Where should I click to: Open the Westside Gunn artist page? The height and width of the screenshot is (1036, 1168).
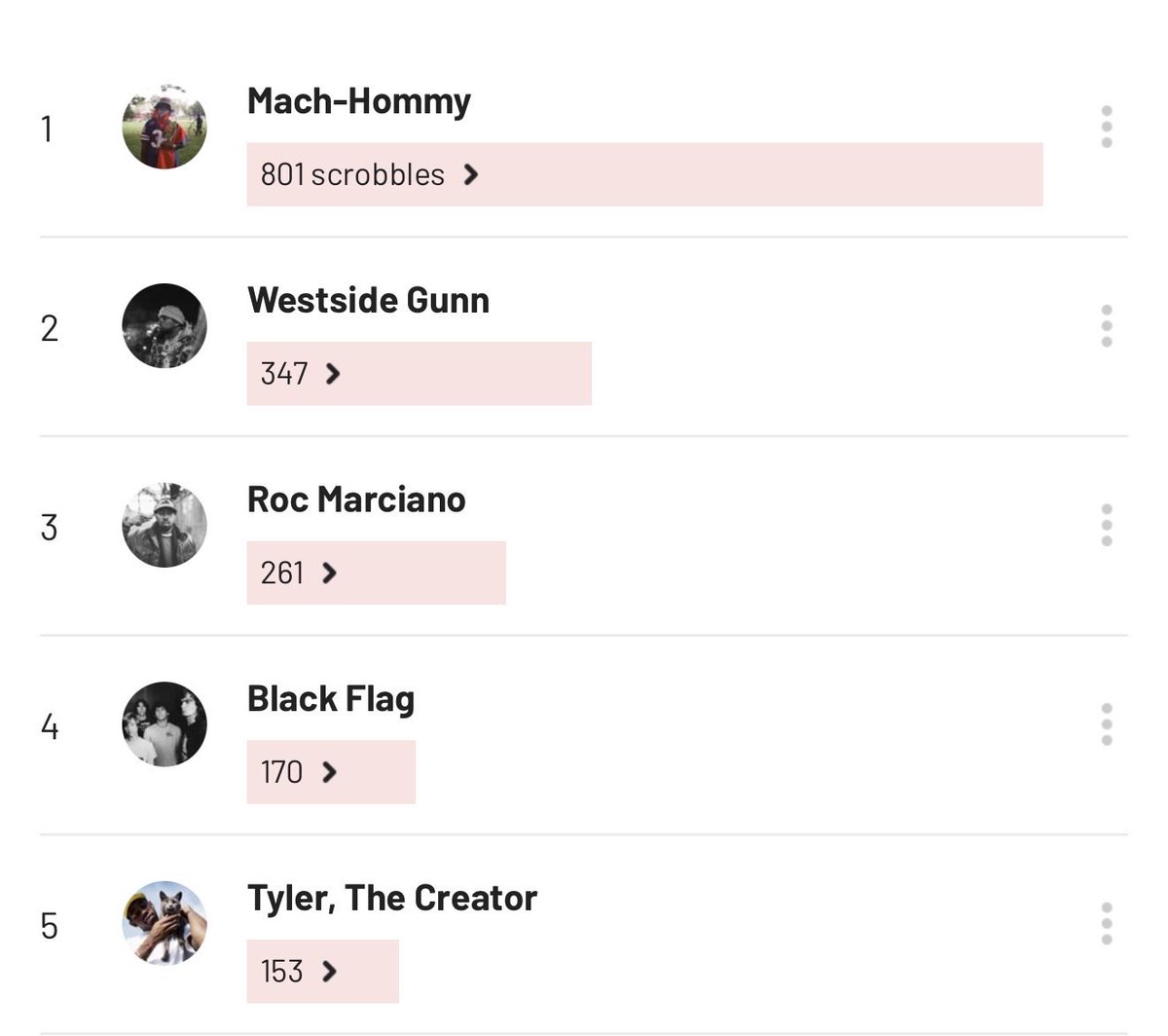(x=369, y=300)
